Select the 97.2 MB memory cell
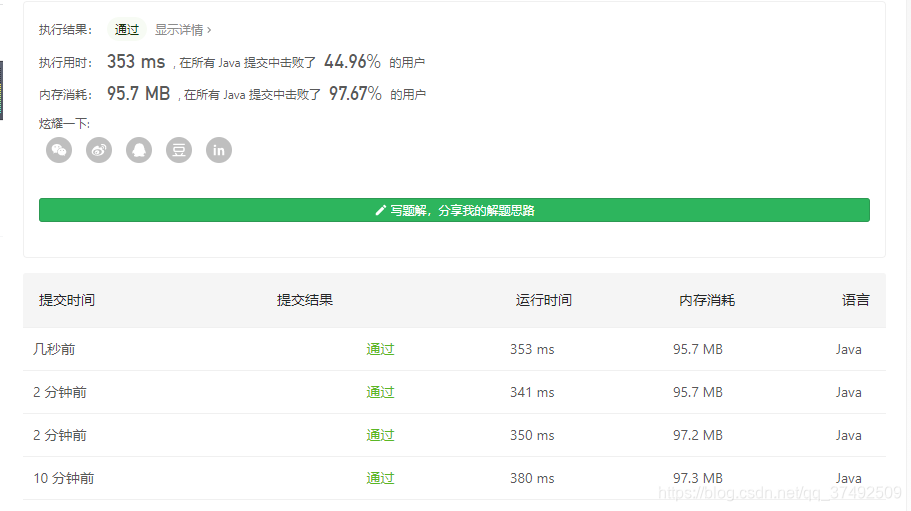911x511 pixels. pyautogui.click(x=698, y=435)
